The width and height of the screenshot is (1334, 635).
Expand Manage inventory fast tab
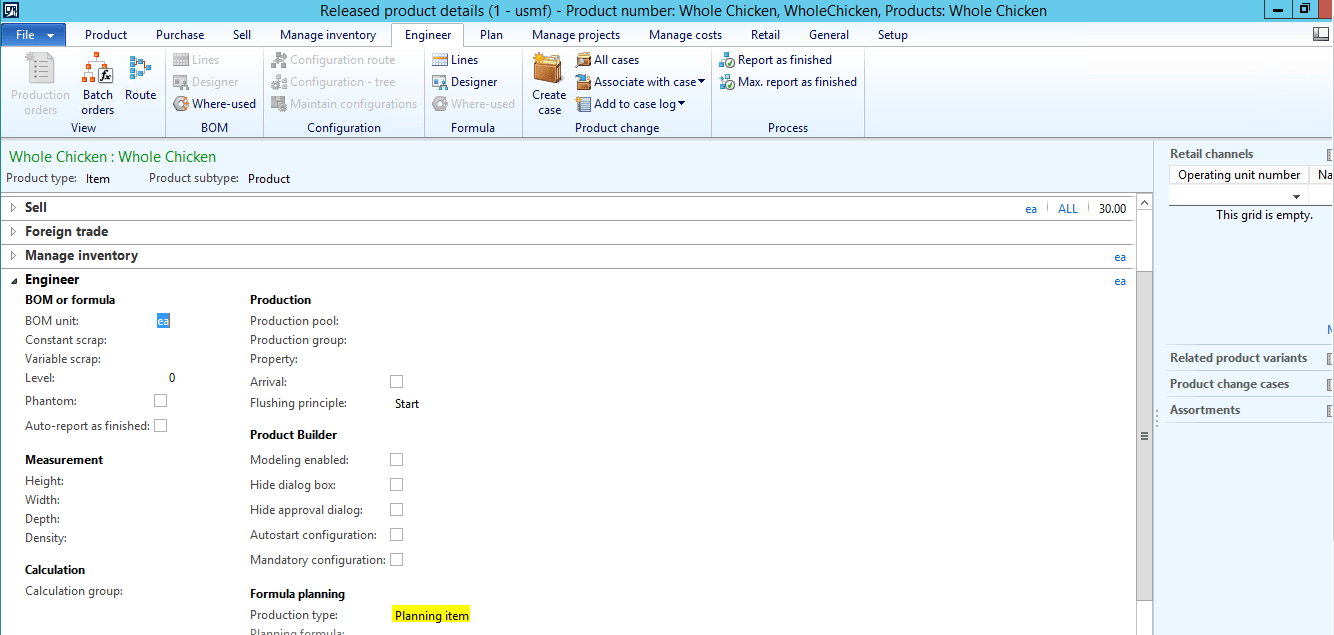pos(13,255)
